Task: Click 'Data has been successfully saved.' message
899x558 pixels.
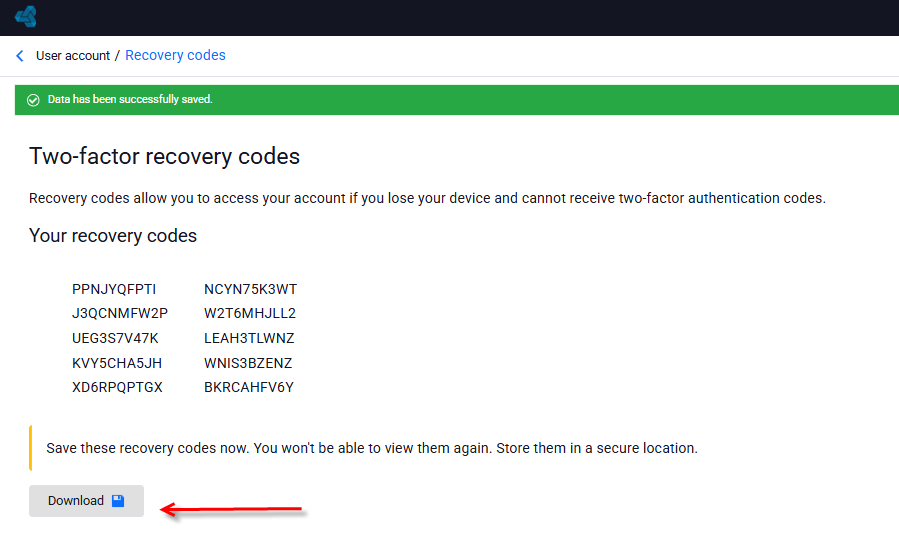Action: click(x=130, y=99)
